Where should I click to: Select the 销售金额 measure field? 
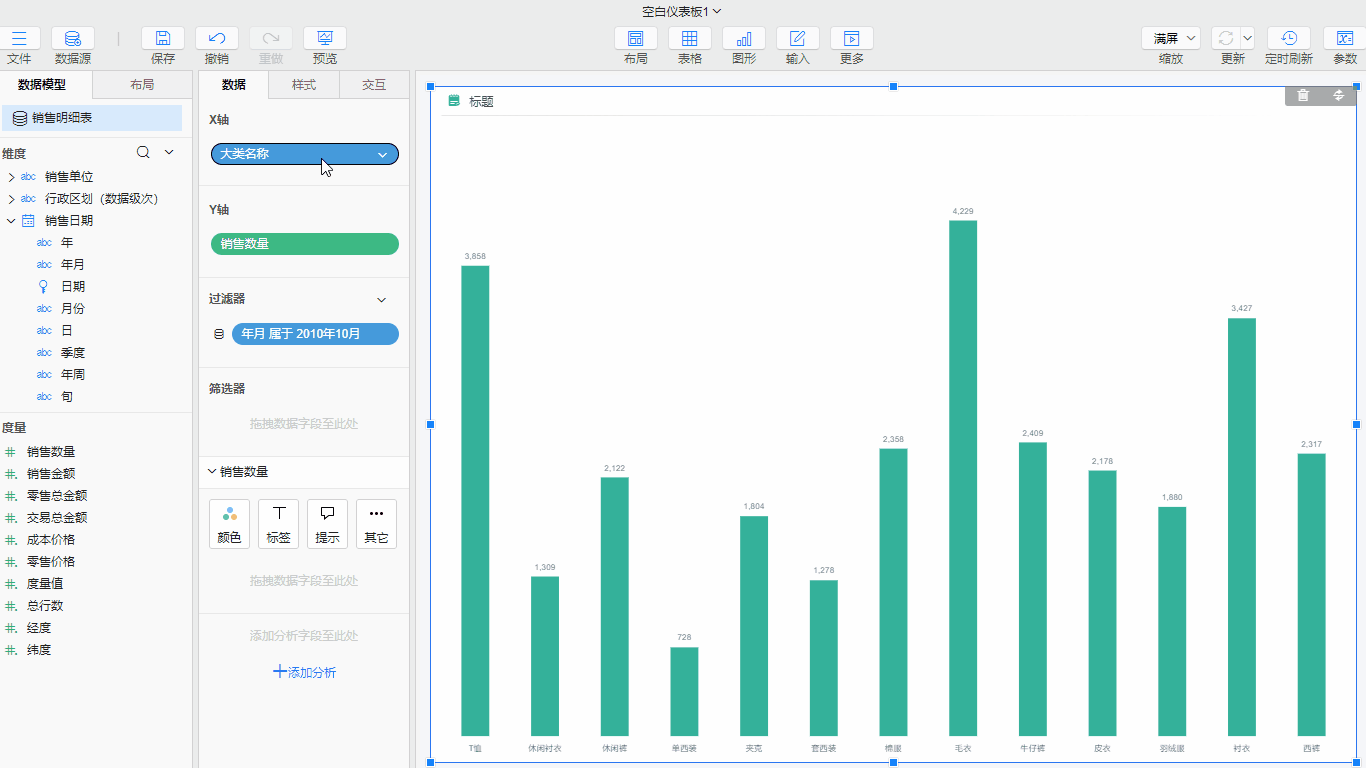pyautogui.click(x=51, y=474)
